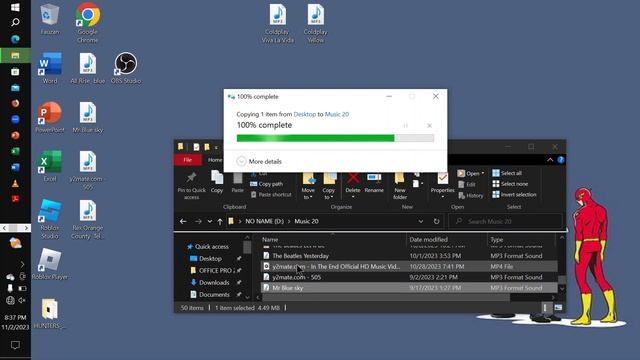Open Downloads in the navigation pane

[x=209, y=282]
